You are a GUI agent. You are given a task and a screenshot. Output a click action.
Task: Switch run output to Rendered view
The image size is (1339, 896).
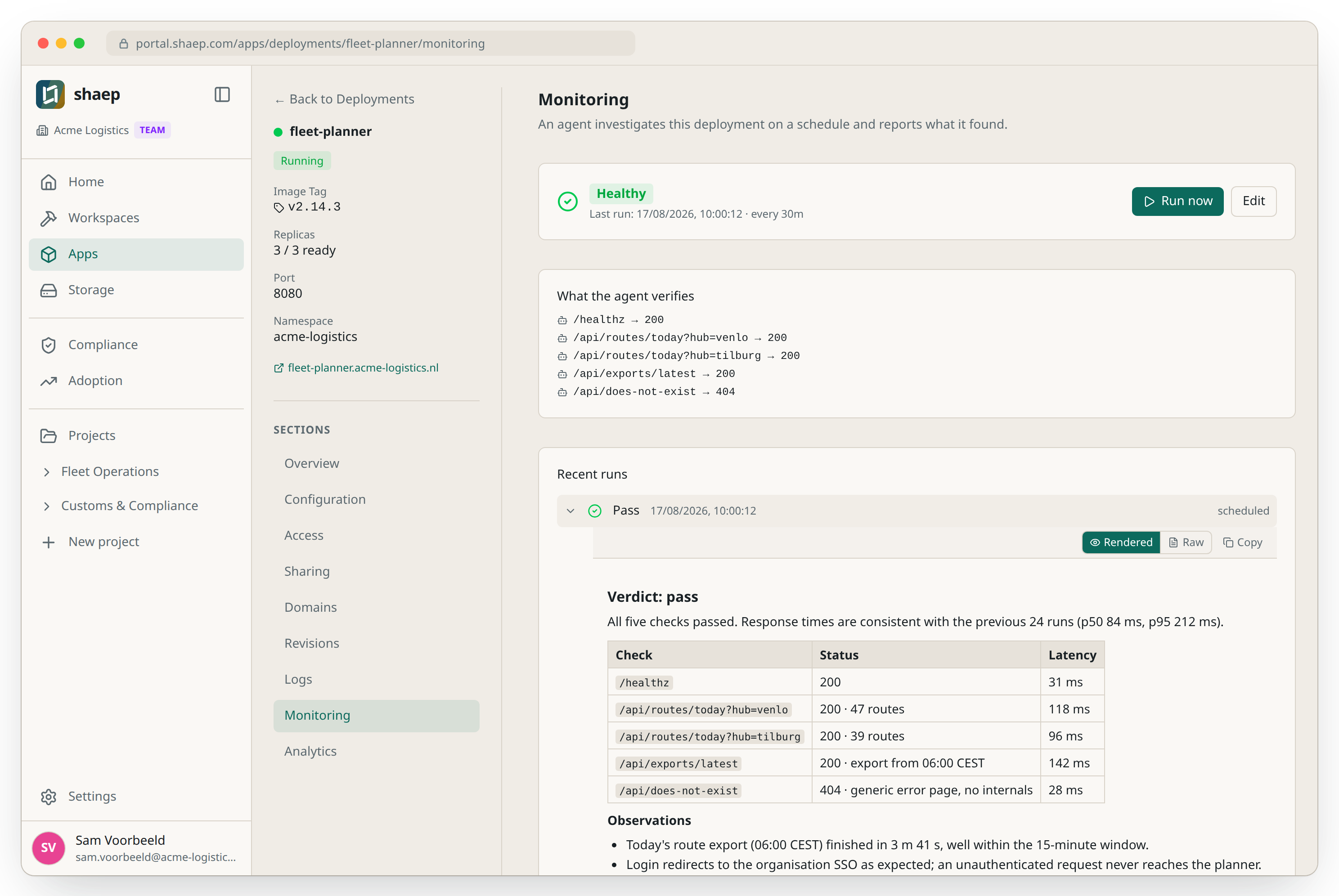[1121, 542]
